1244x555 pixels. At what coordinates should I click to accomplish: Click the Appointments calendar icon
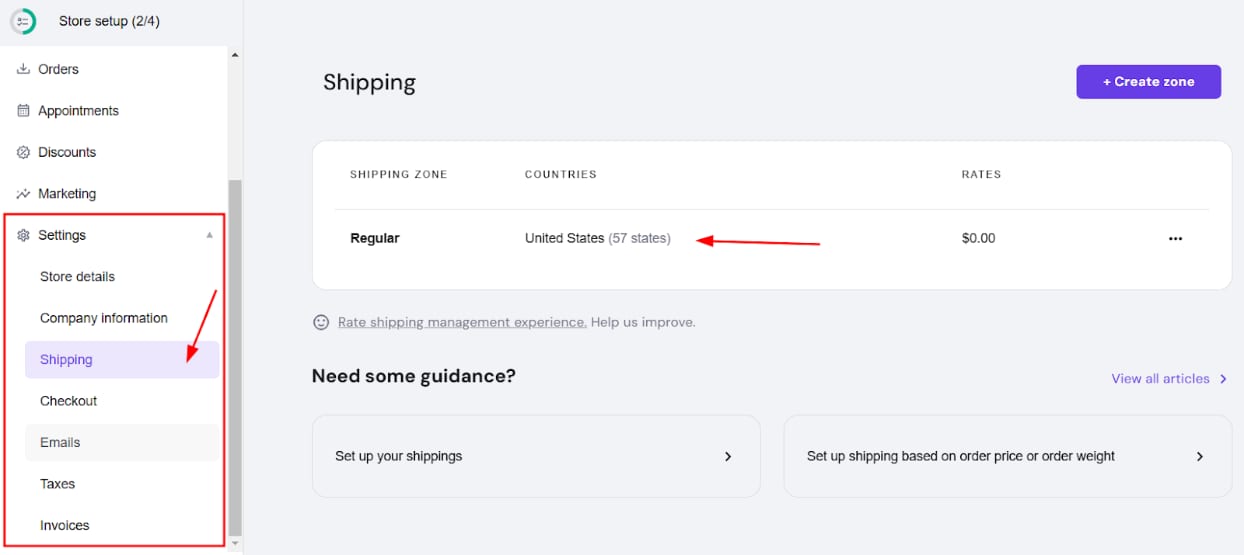point(24,111)
